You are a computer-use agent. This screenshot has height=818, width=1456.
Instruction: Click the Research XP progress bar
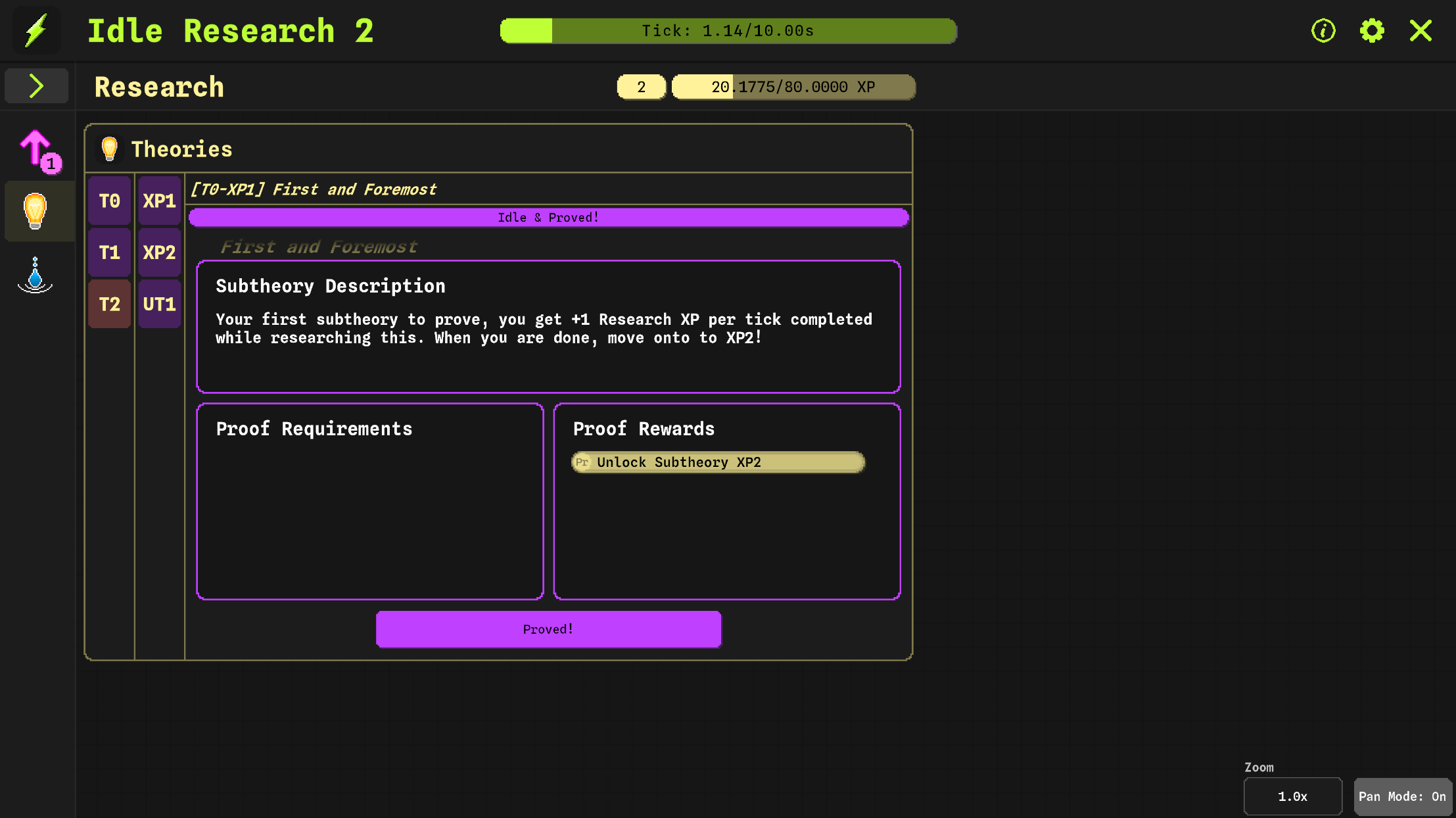793,87
